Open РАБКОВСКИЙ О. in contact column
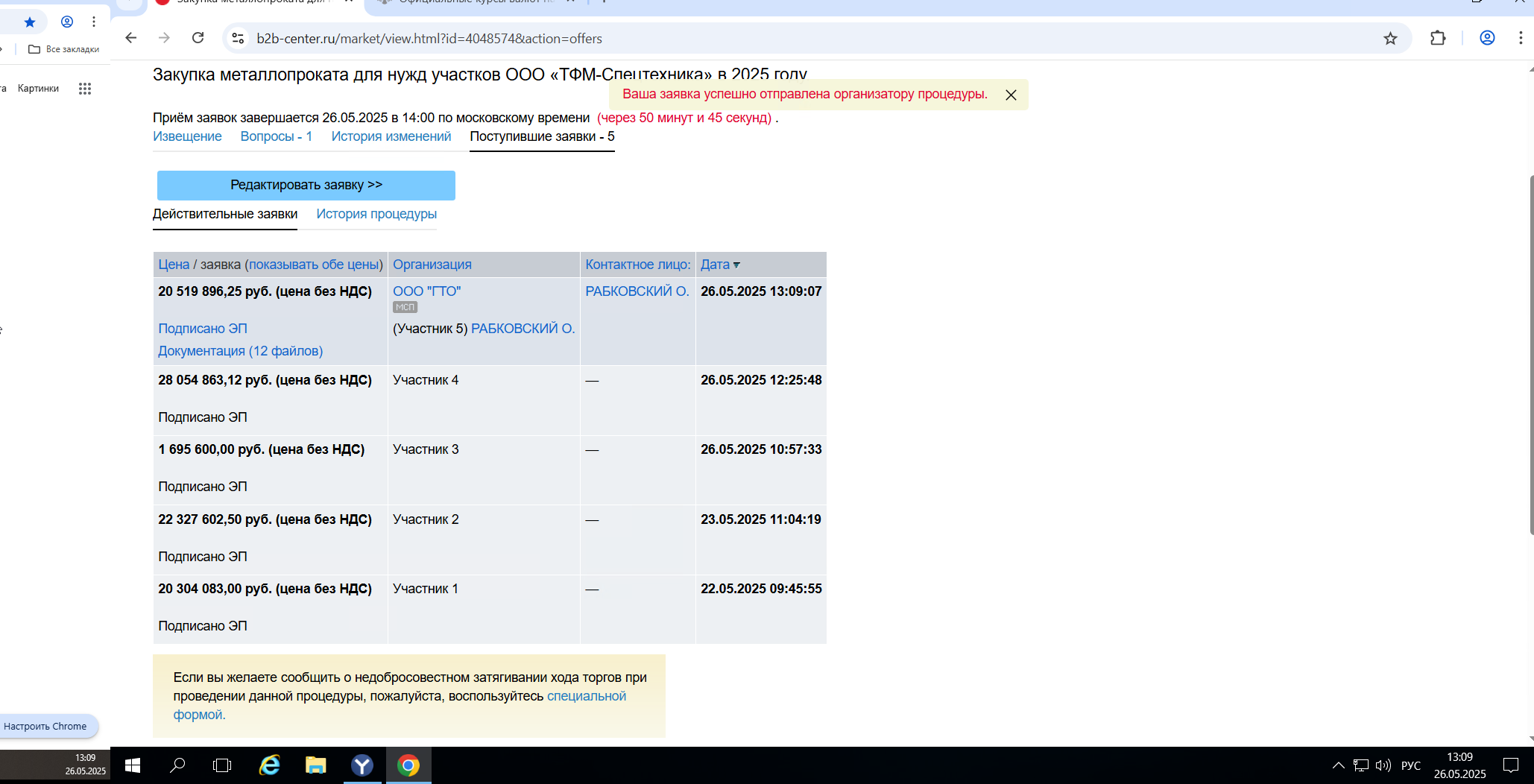Screen dimensions: 1534x784 637,291
